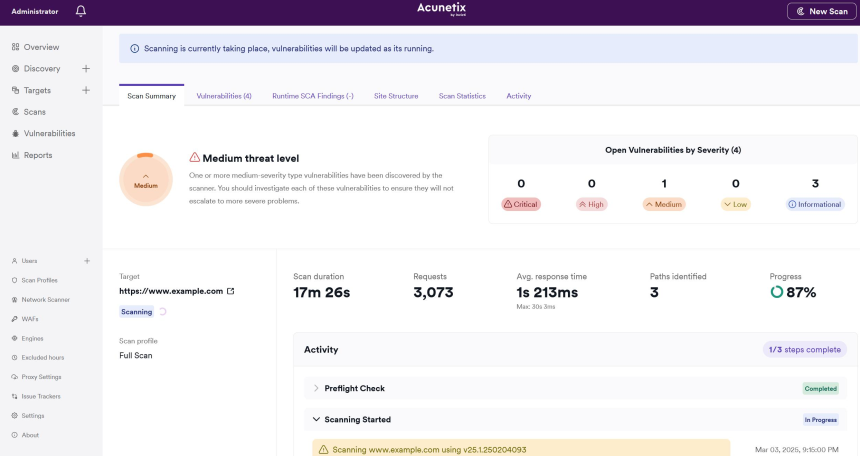The height and width of the screenshot is (456, 860).
Task: Click the Scan Profiles icon
Action: click(x=15, y=280)
